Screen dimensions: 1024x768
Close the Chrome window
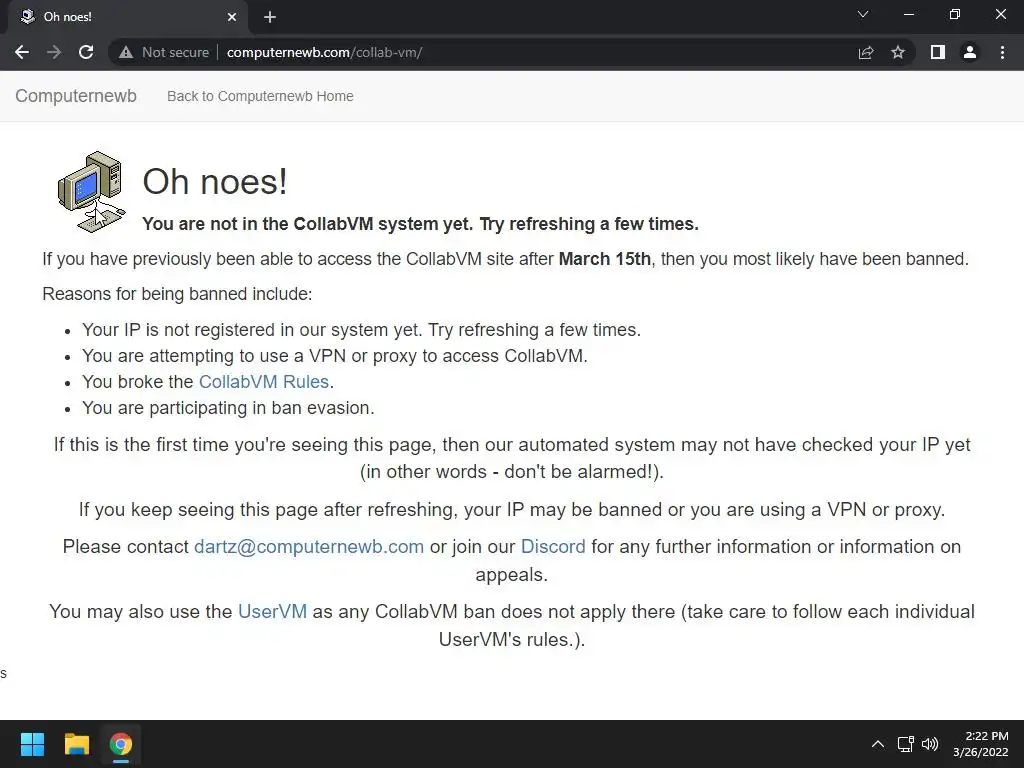click(x=1000, y=14)
